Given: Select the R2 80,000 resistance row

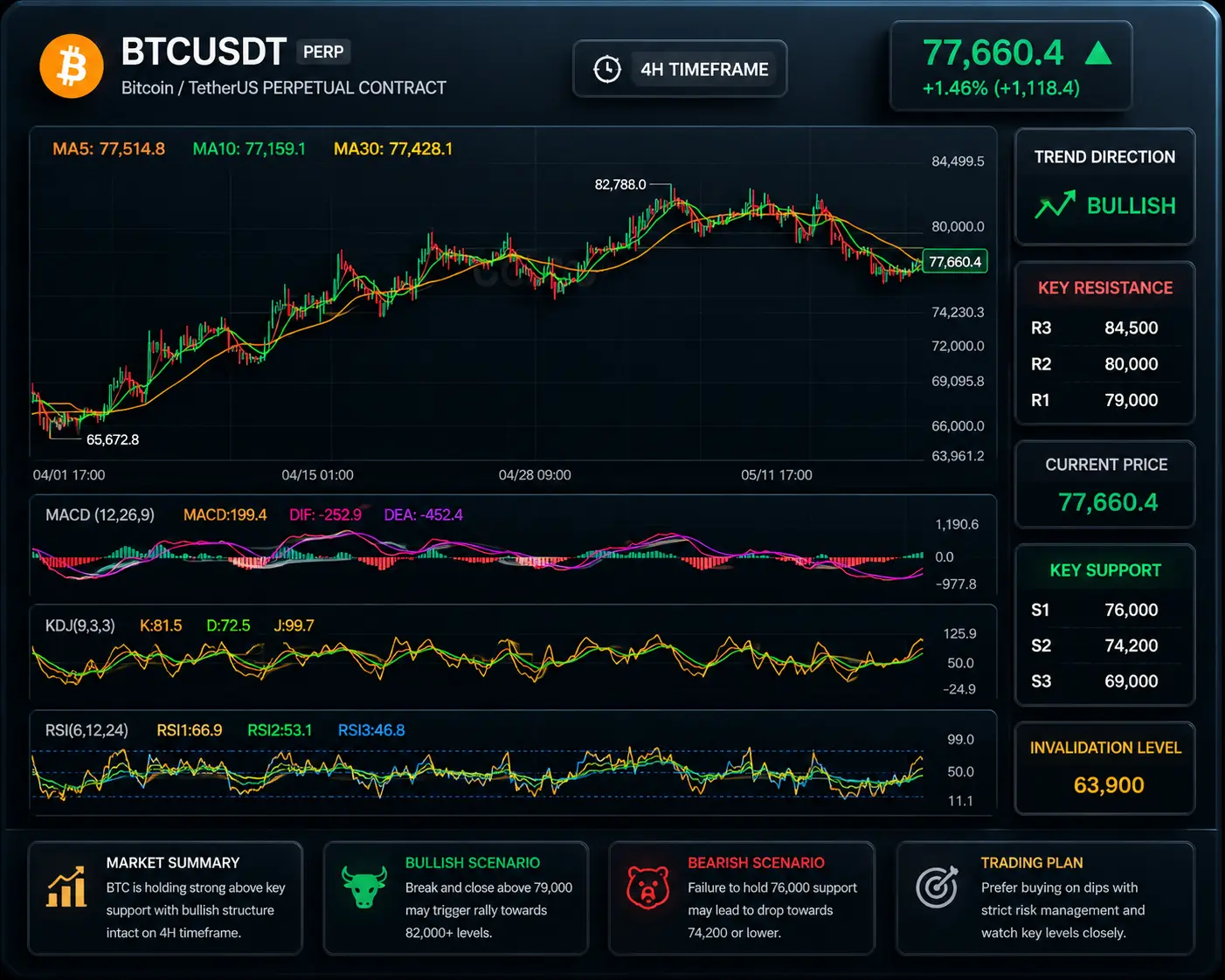Looking at the screenshot, I should pyautogui.click(x=1104, y=364).
